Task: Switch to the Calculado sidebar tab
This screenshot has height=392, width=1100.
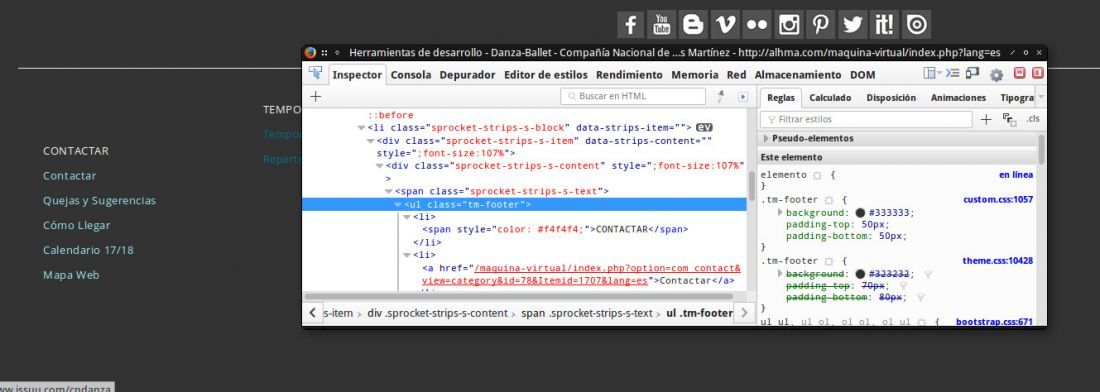Action: (830, 97)
